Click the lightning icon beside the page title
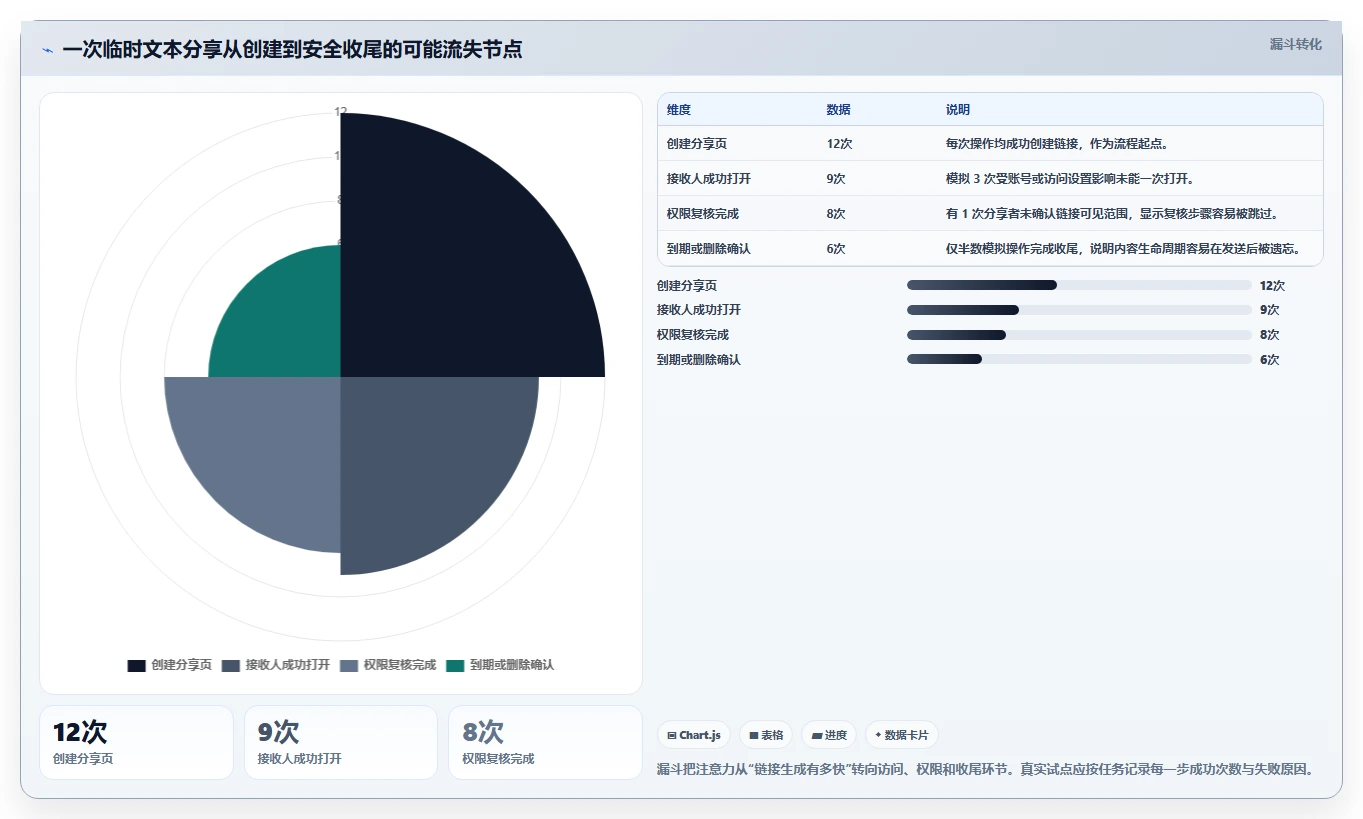The height and width of the screenshot is (819, 1363). [47, 50]
